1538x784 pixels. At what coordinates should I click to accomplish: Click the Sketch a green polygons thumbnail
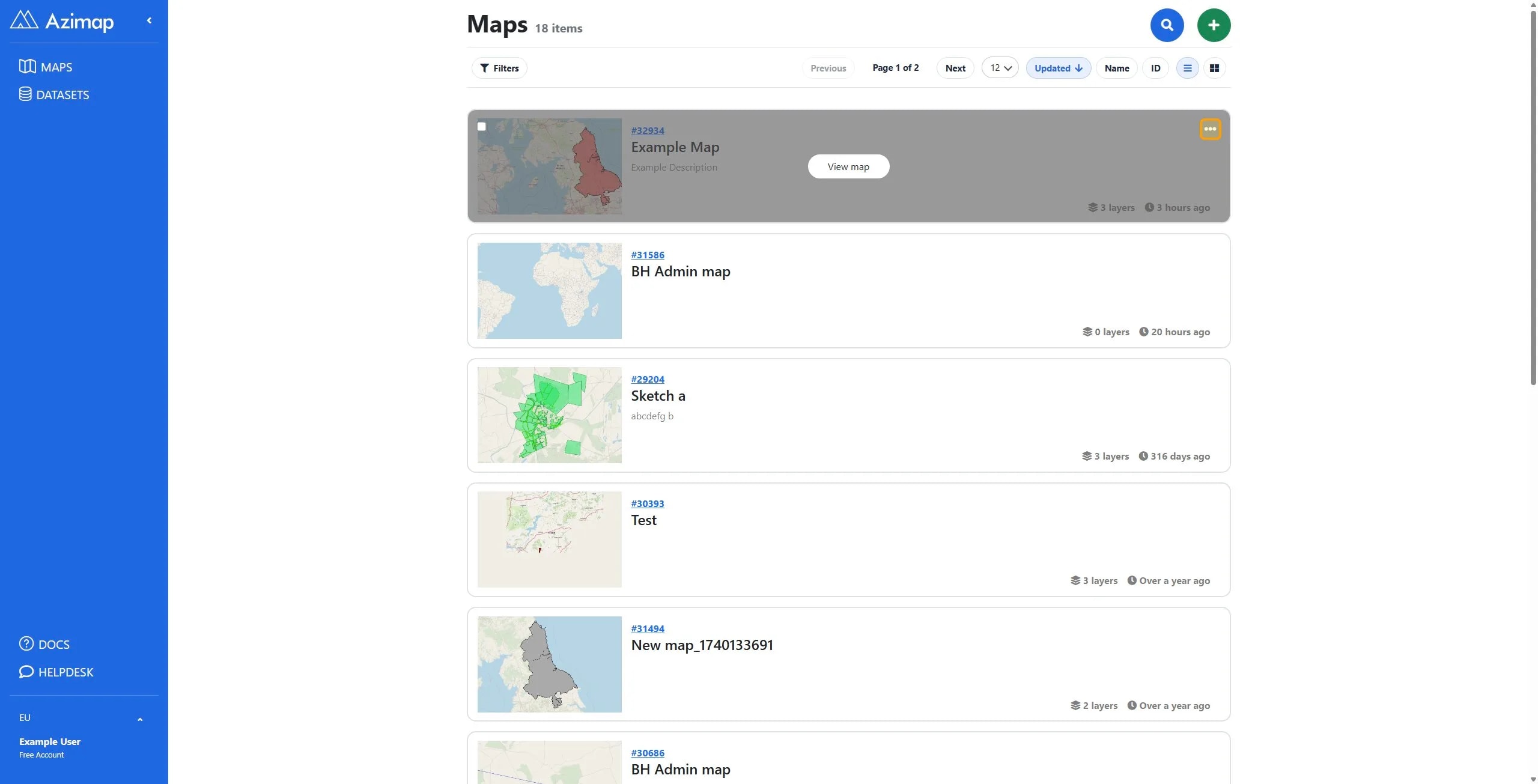(549, 415)
